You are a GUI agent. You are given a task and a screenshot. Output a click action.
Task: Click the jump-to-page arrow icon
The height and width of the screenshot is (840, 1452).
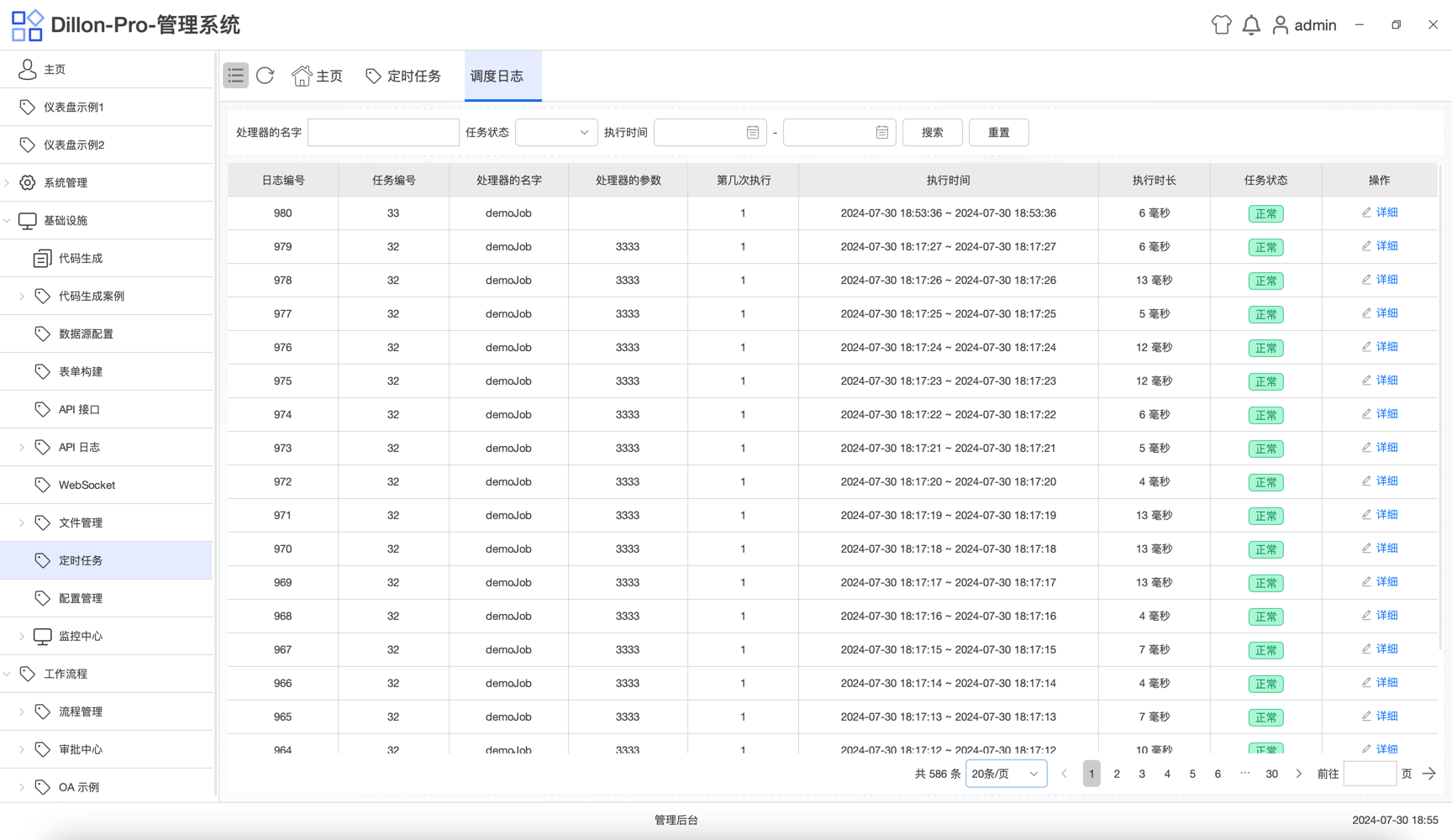pyautogui.click(x=1429, y=774)
